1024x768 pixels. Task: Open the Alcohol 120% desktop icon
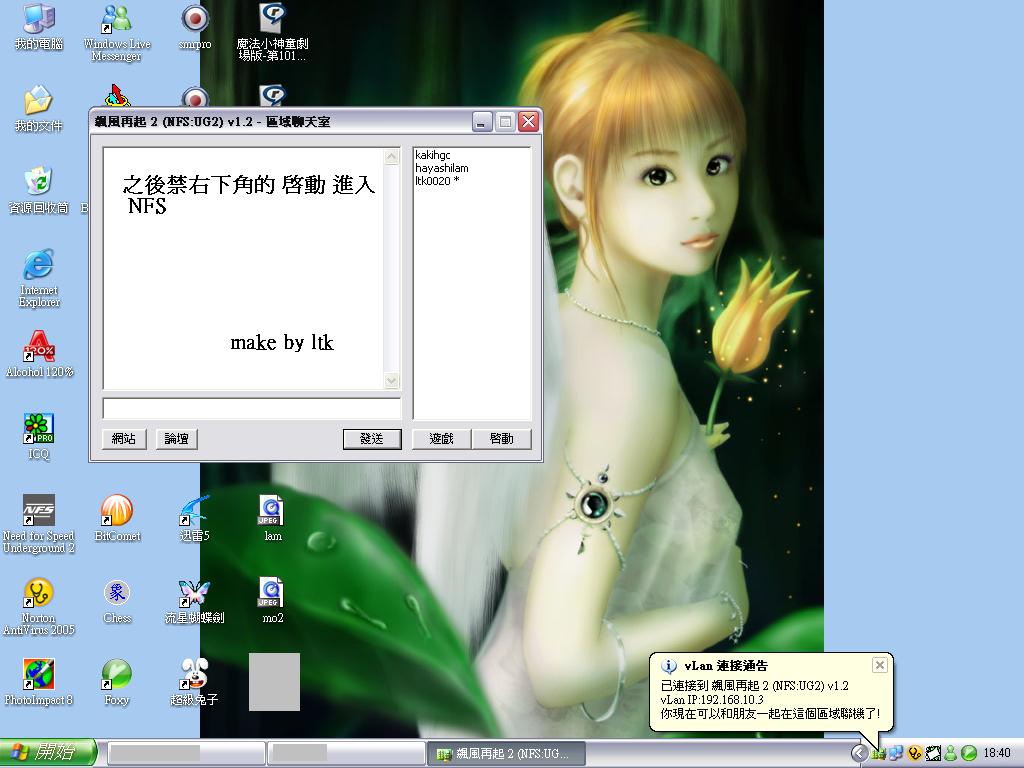tap(39, 347)
